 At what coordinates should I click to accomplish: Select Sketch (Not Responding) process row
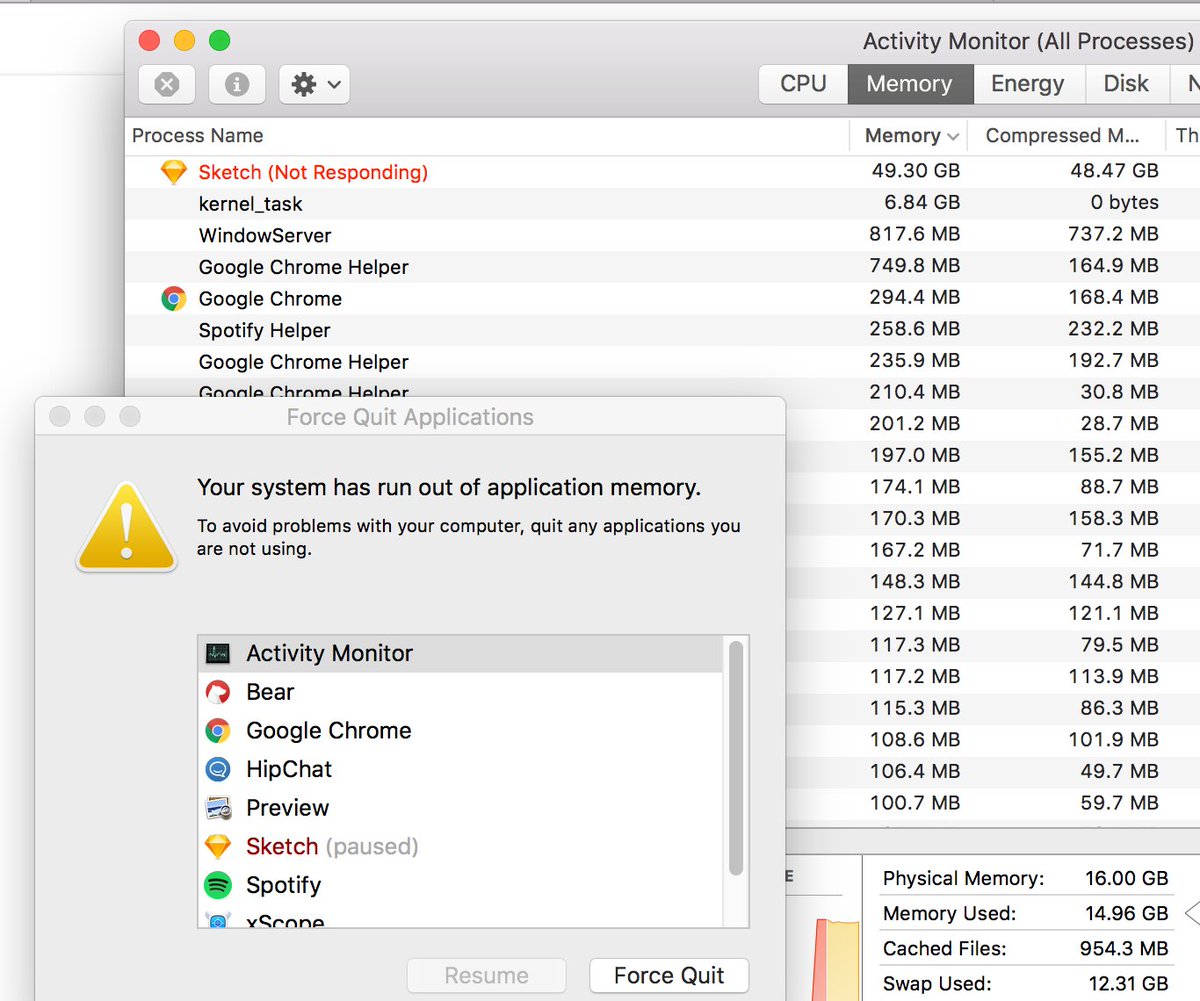pyautogui.click(x=662, y=172)
